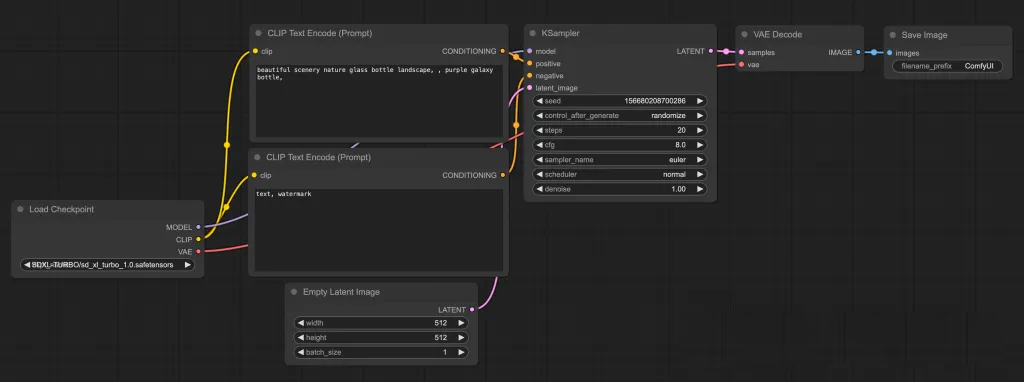Click the clip input socket of the negative prompt node
This screenshot has height=382, width=1024.
(255, 175)
